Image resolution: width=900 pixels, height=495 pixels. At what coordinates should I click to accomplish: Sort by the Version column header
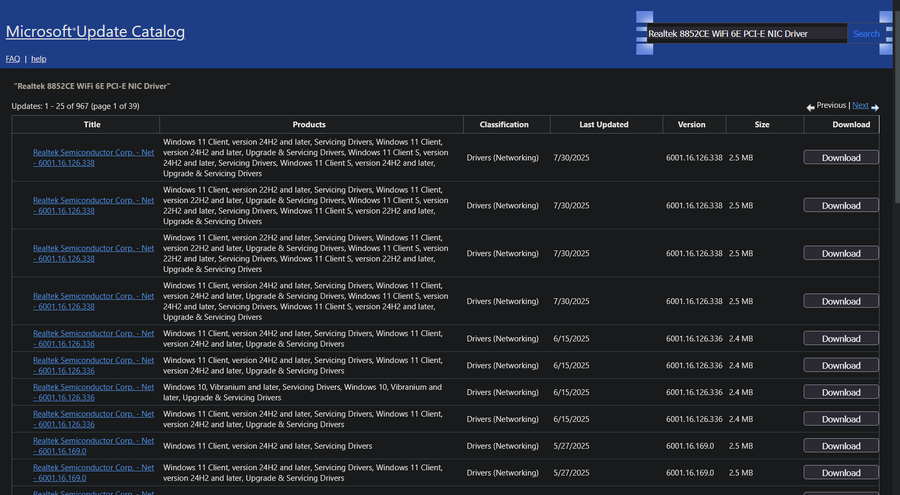click(692, 124)
